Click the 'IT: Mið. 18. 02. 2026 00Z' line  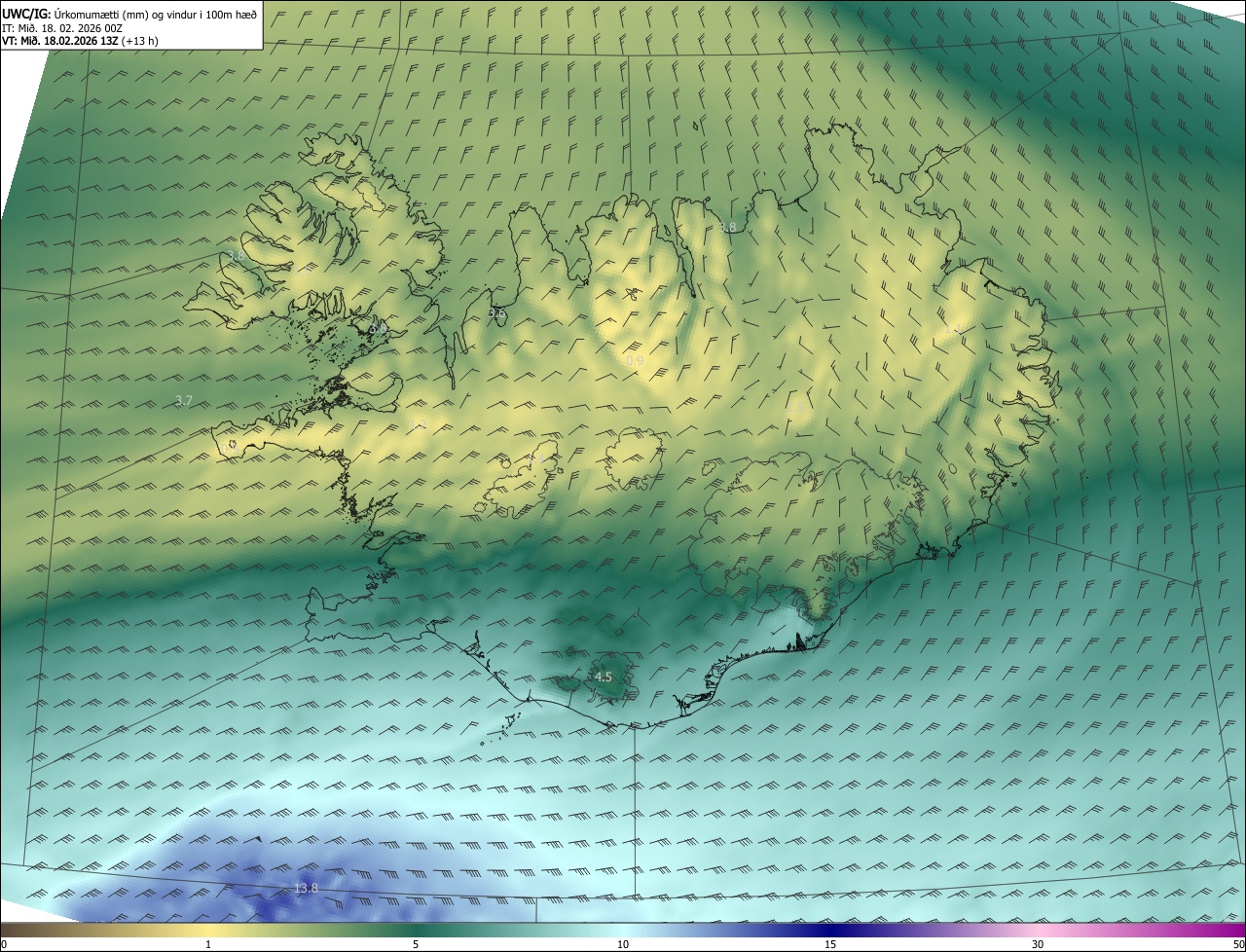[x=62, y=28]
